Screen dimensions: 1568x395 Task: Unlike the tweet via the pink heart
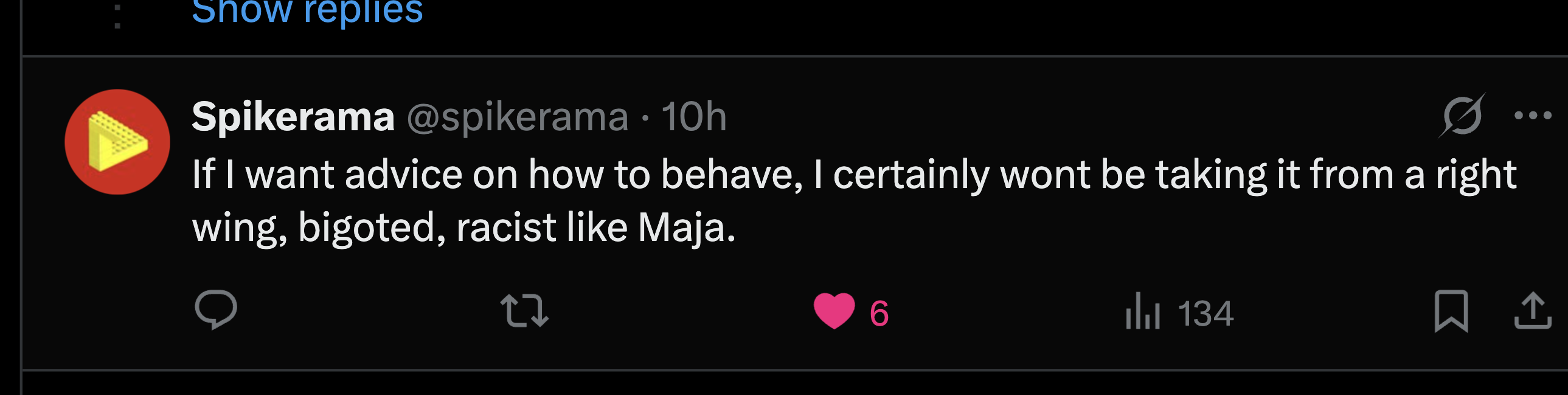(x=834, y=311)
